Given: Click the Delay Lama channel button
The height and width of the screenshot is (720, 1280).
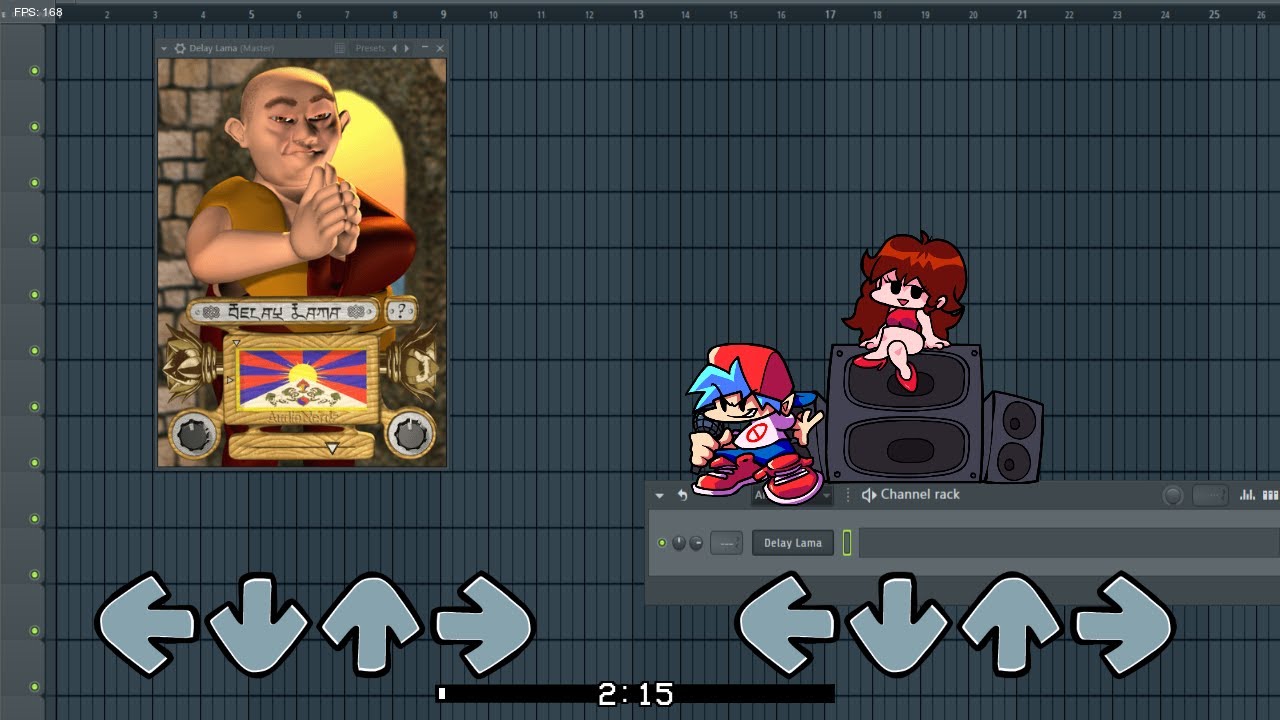Looking at the screenshot, I should (x=793, y=543).
